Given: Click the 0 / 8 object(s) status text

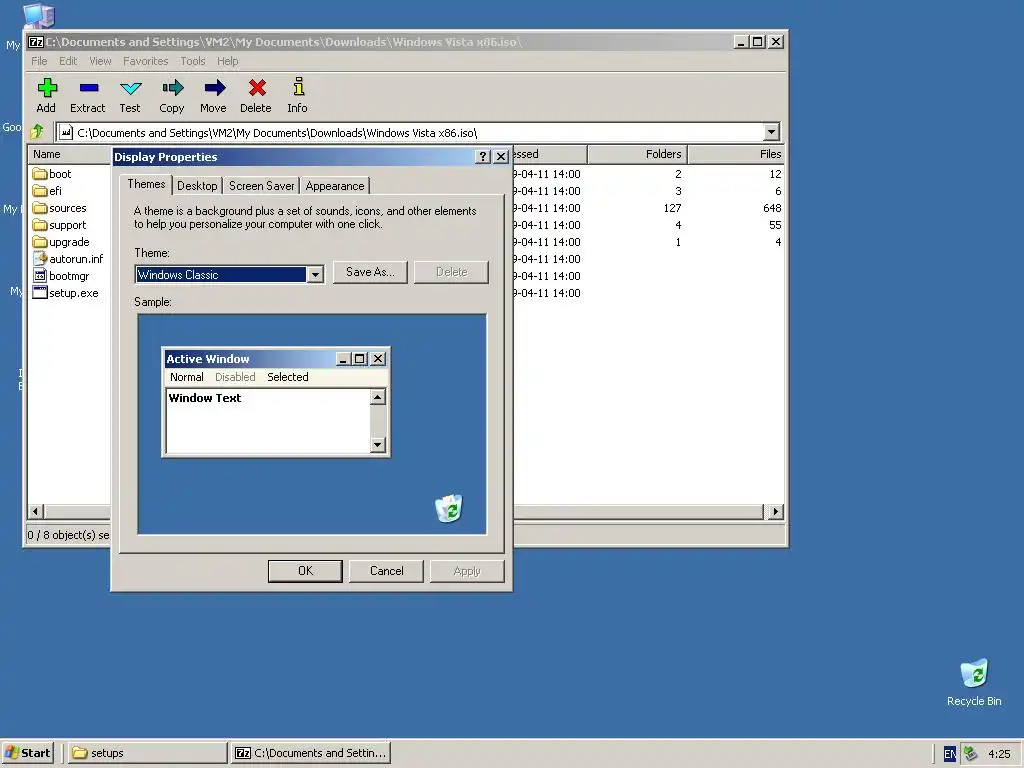Looking at the screenshot, I should [68, 535].
